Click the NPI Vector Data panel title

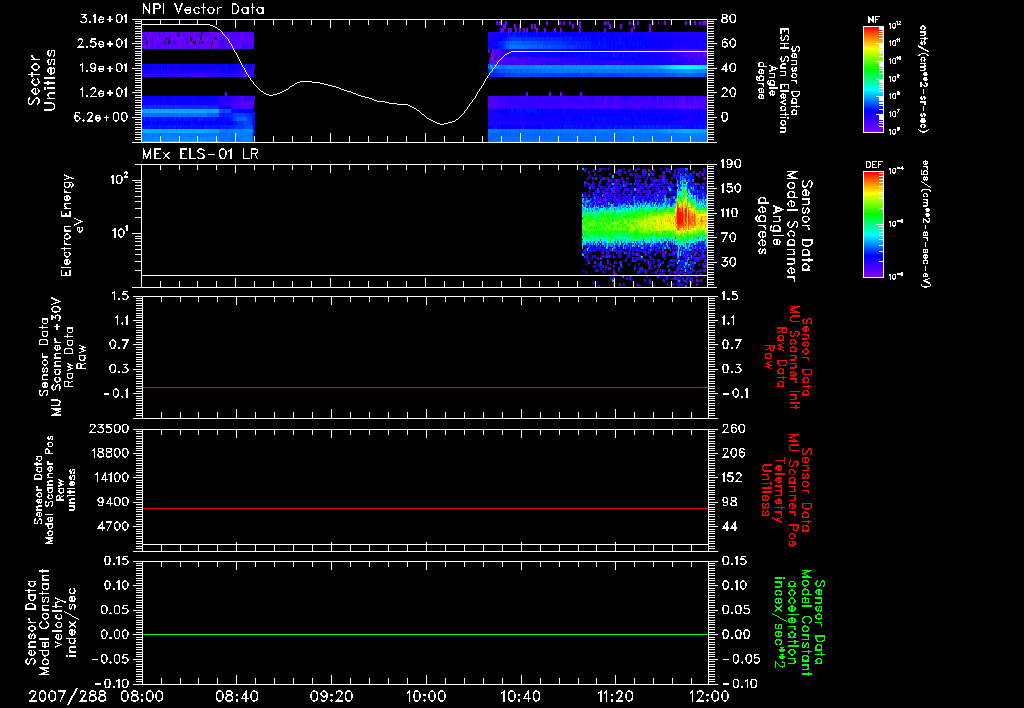point(203,9)
